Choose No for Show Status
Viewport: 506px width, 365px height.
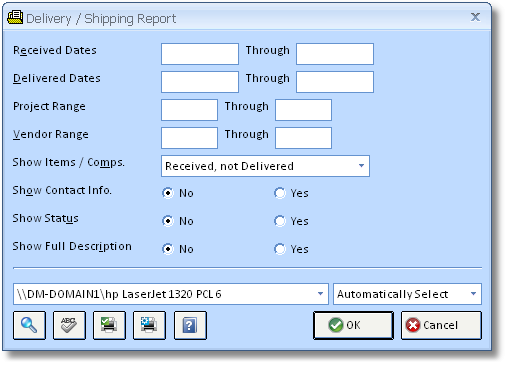tap(168, 221)
